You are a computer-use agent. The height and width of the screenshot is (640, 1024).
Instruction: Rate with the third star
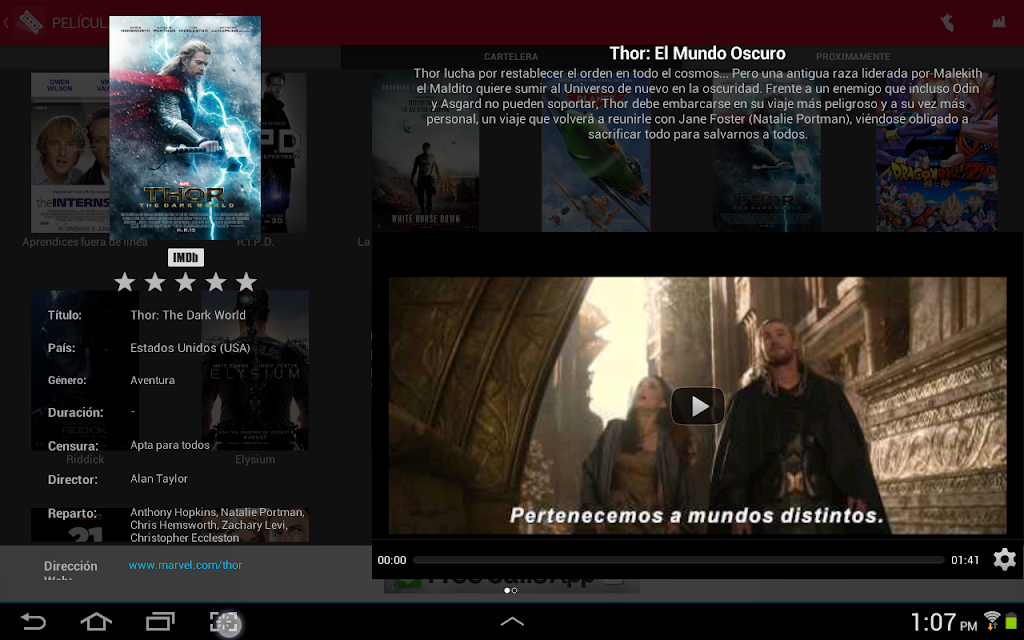coord(185,282)
